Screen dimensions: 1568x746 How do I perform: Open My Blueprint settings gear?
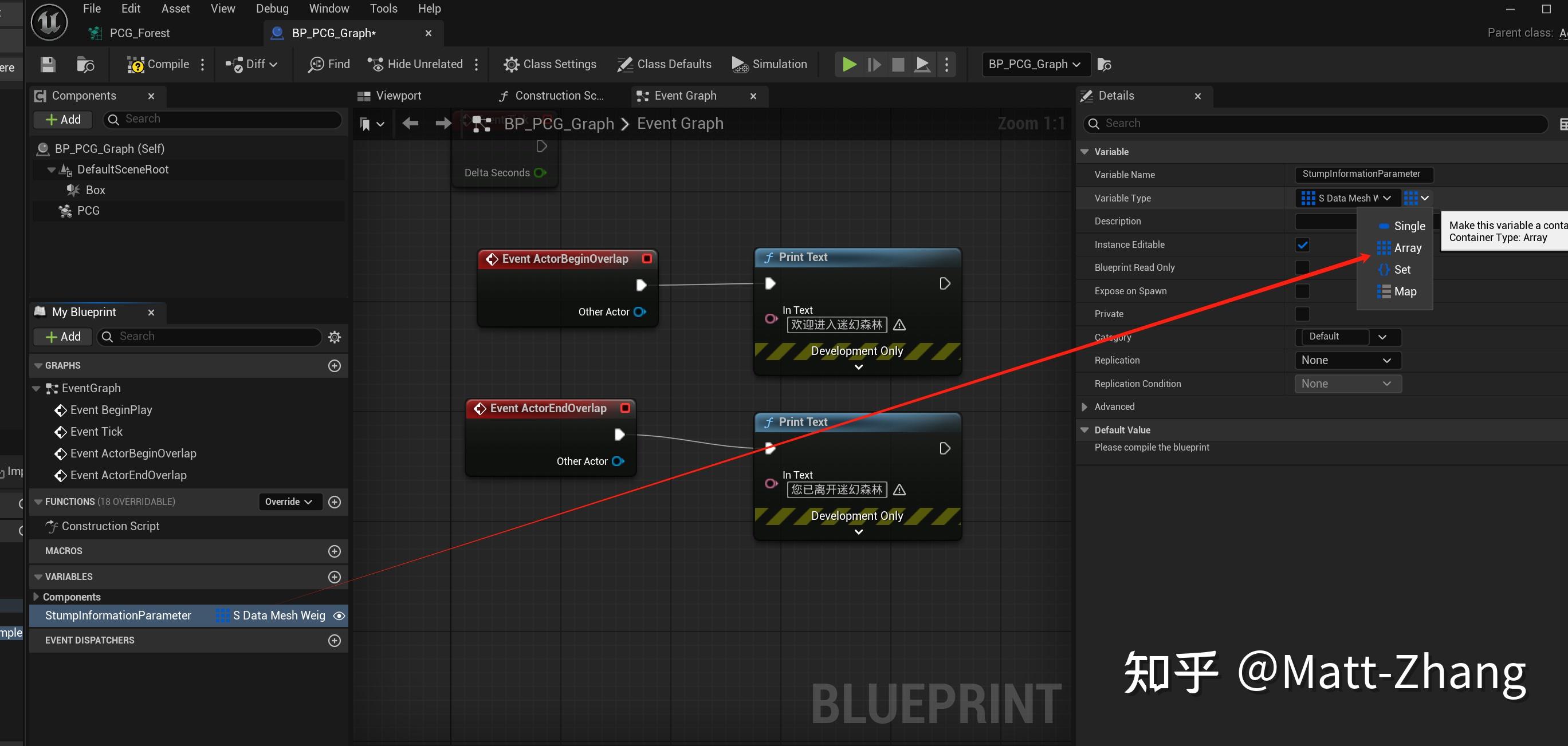pyautogui.click(x=334, y=337)
